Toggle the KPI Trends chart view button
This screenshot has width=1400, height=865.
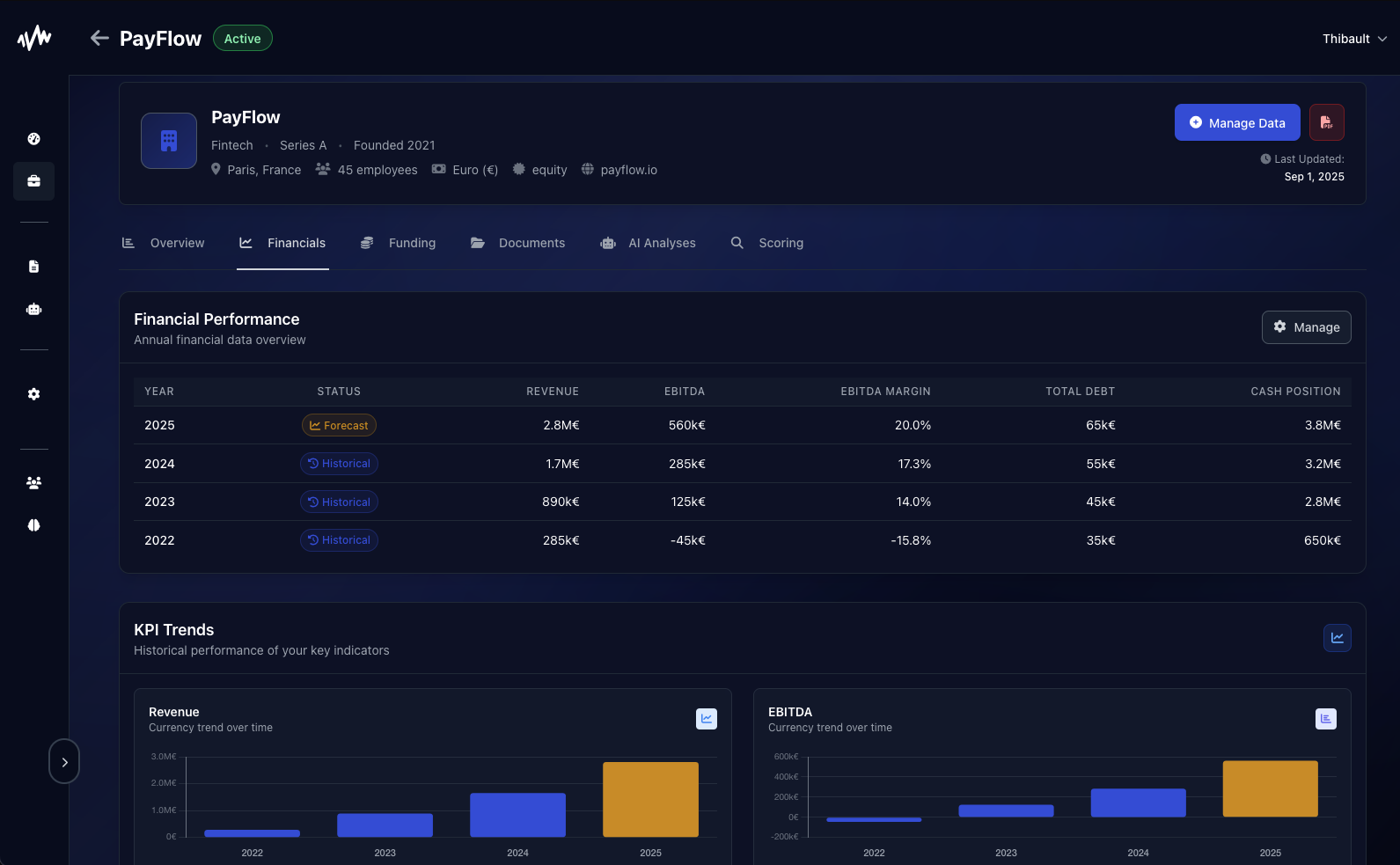coord(1337,638)
